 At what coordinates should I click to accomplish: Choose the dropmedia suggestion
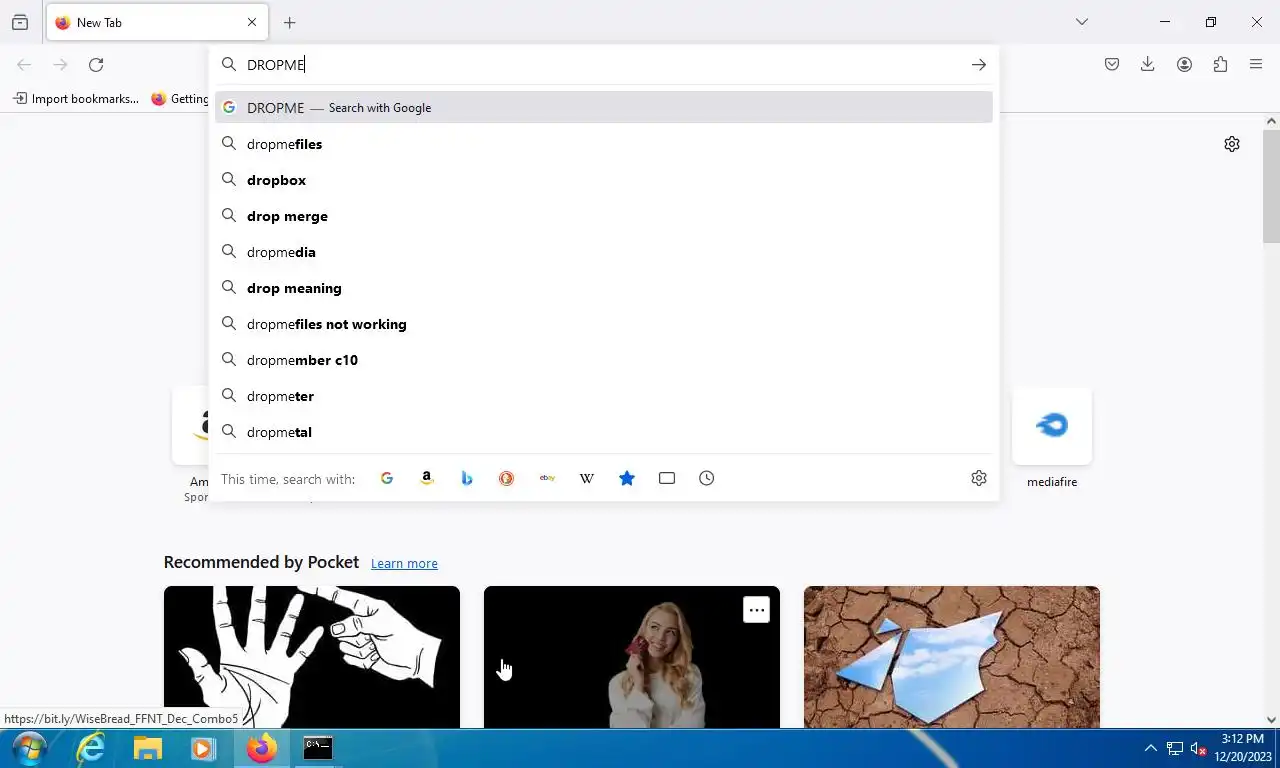pyautogui.click(x=604, y=252)
